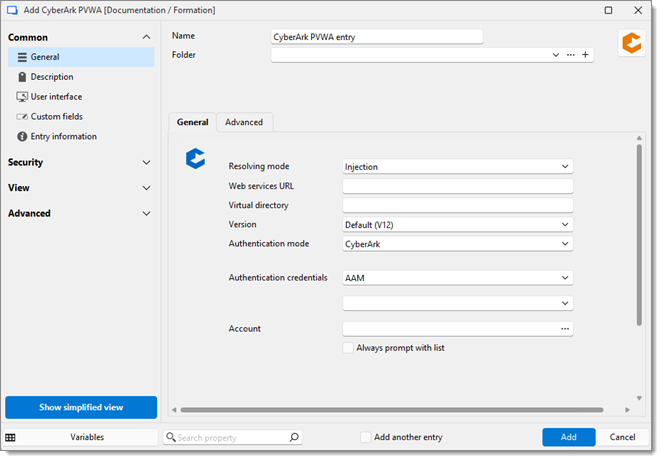This screenshot has width=662, height=461.
Task: Click the Virtual directory field
Action: coord(458,205)
